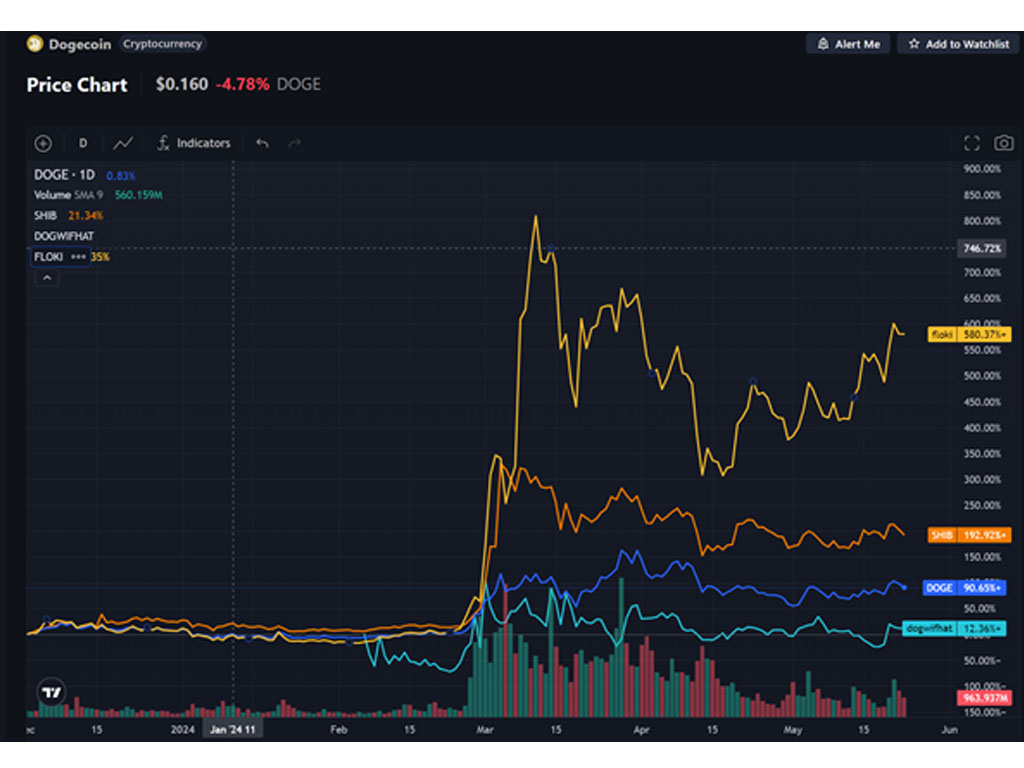The width and height of the screenshot is (1024, 768).
Task: Click the 900.00% price axis label
Action: pyautogui.click(x=982, y=169)
